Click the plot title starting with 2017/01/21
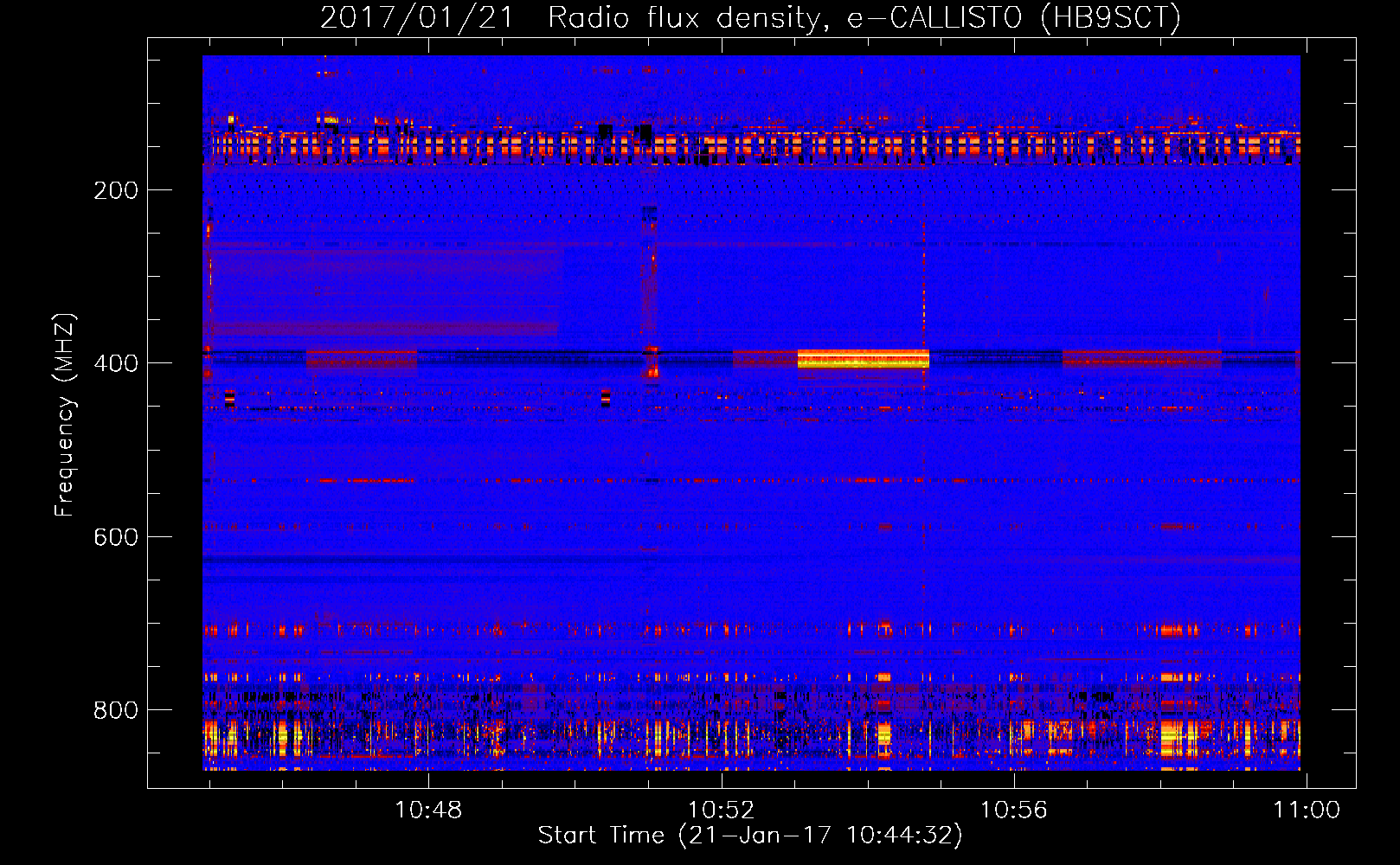The image size is (1400, 865). pos(750,17)
